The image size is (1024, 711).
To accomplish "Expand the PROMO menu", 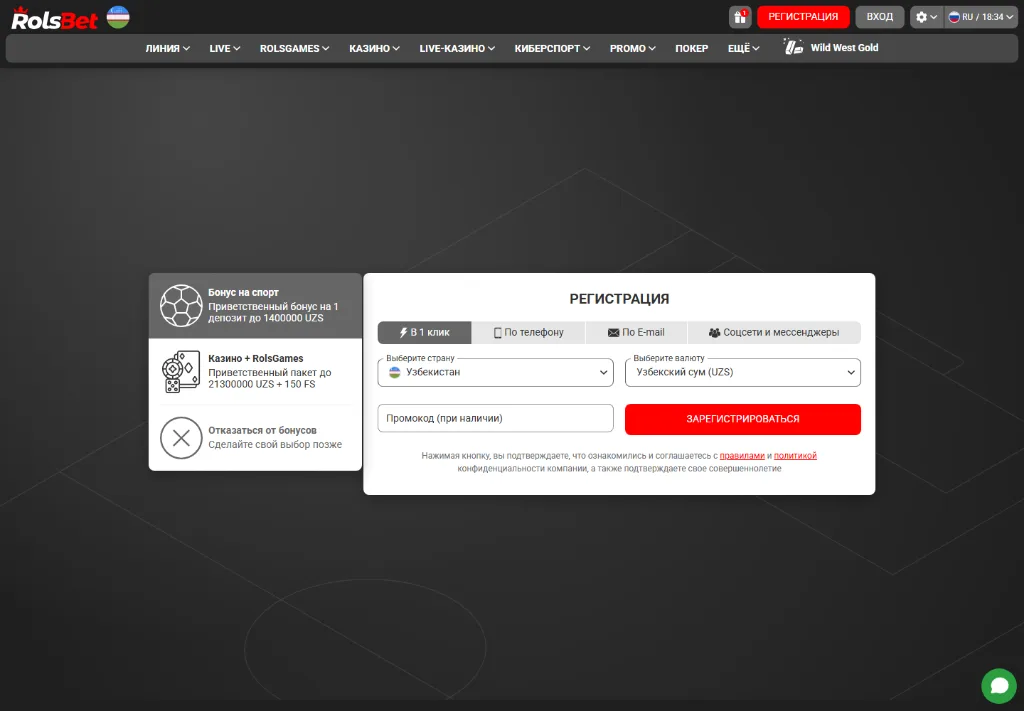I will [633, 48].
